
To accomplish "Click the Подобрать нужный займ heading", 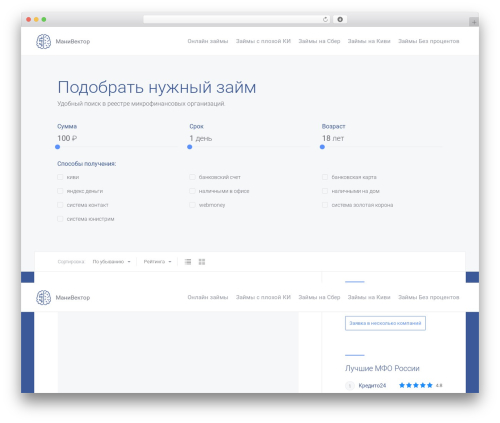I will pos(157,88).
